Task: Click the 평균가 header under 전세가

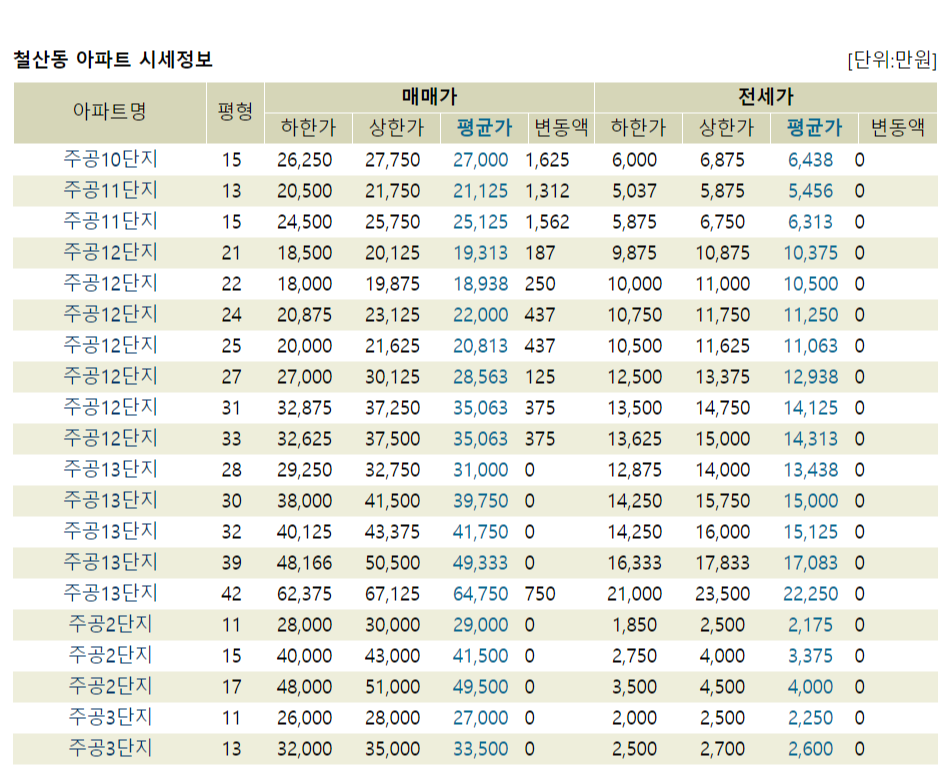Action: click(x=814, y=128)
